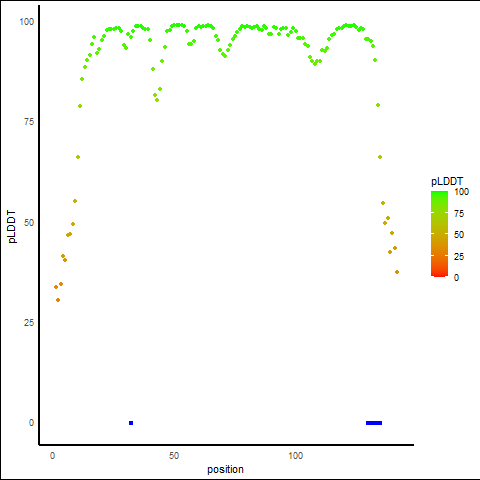Click the last orange data point at far right
The width and height of the screenshot is (480, 480).
pos(397,272)
